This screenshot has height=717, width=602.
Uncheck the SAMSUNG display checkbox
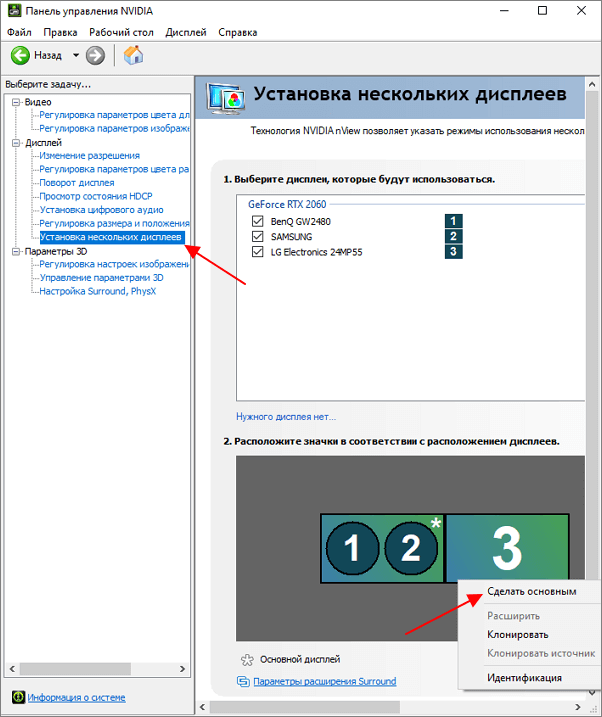coord(257,236)
